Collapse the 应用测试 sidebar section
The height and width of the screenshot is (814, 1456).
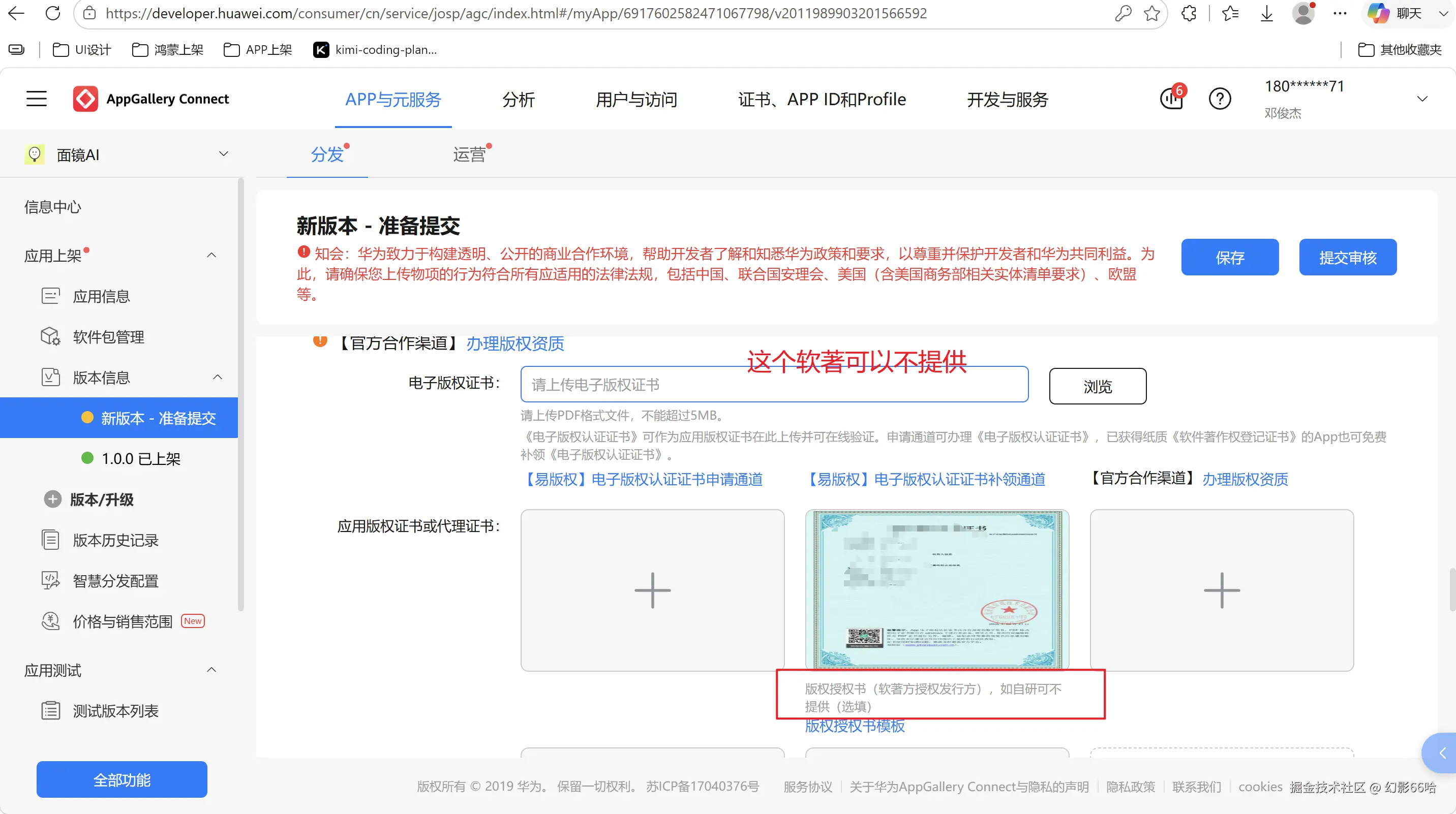pyautogui.click(x=211, y=670)
